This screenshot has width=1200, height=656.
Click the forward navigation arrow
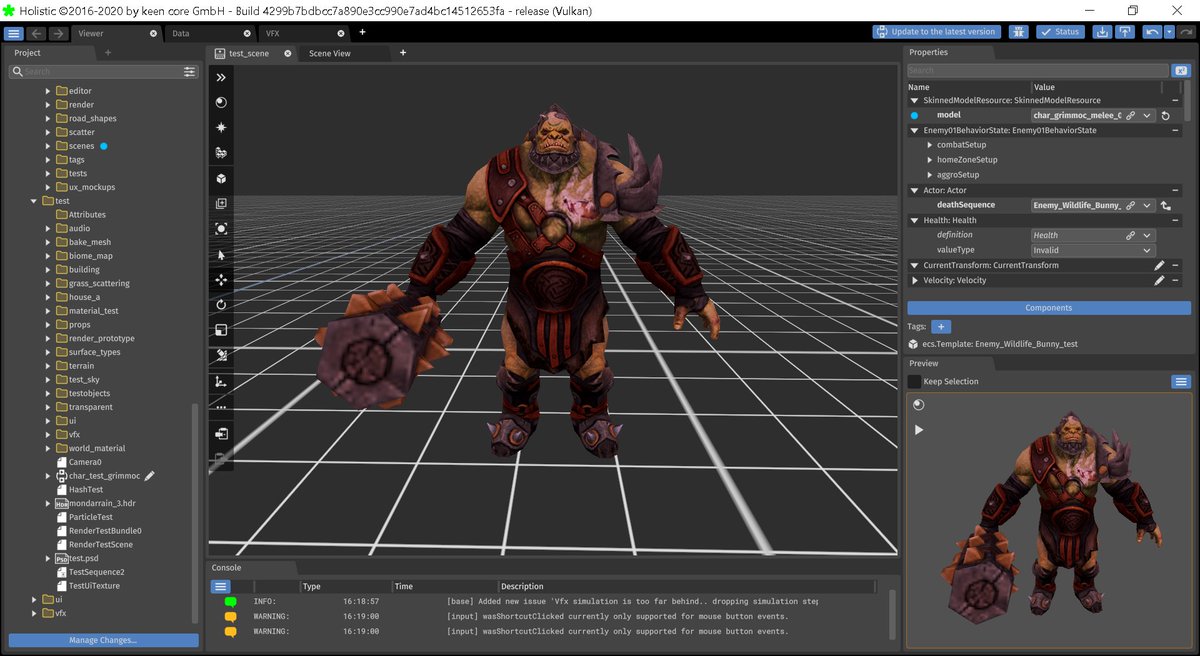[x=58, y=33]
